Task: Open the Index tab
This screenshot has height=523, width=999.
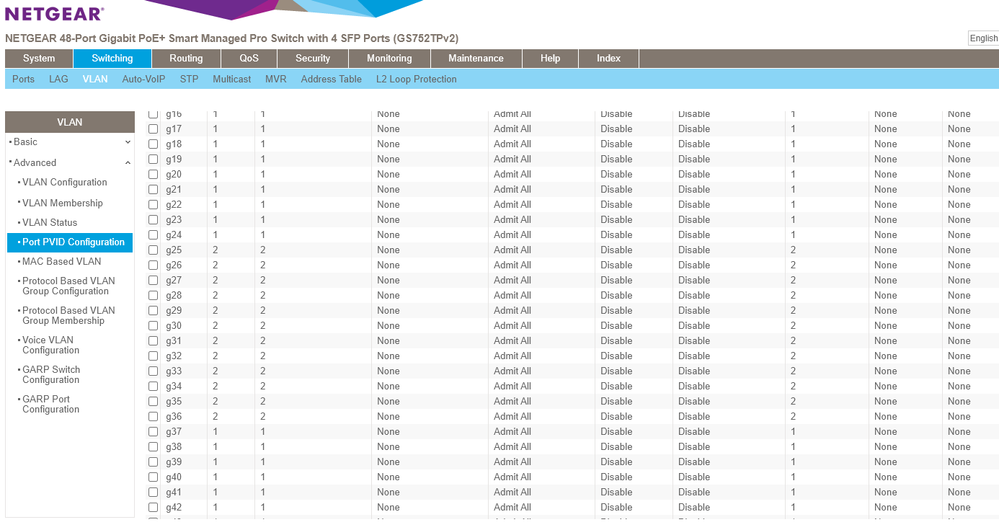Action: coord(608,58)
